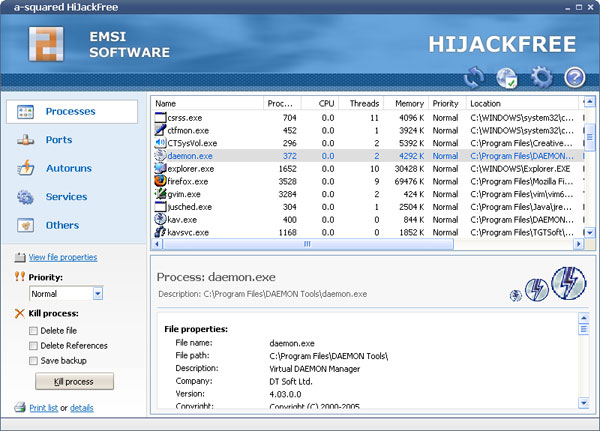Click the Print list link
The width and height of the screenshot is (600, 431).
coord(44,408)
